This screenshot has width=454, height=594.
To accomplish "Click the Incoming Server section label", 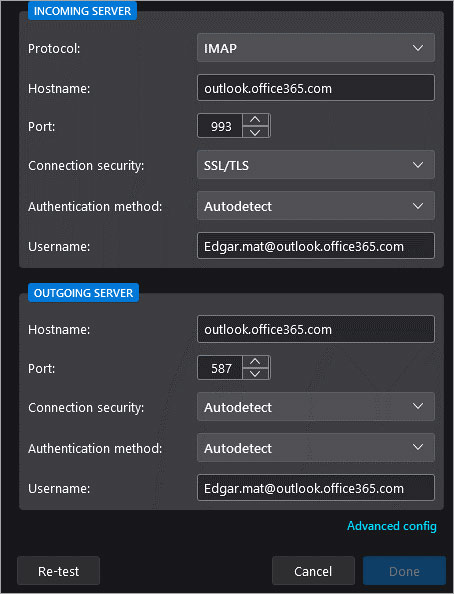I will 82,11.
